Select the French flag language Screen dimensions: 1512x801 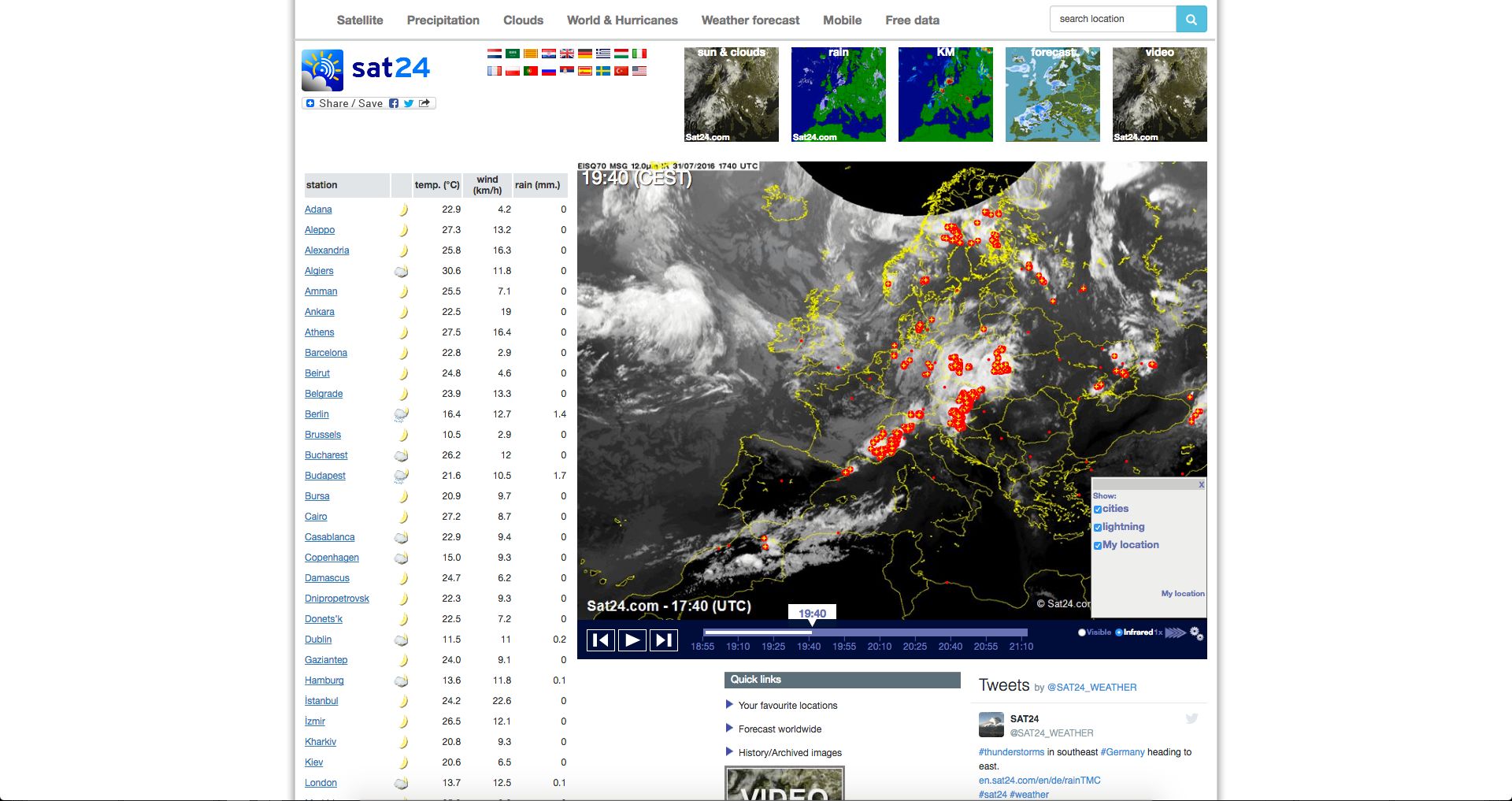495,71
